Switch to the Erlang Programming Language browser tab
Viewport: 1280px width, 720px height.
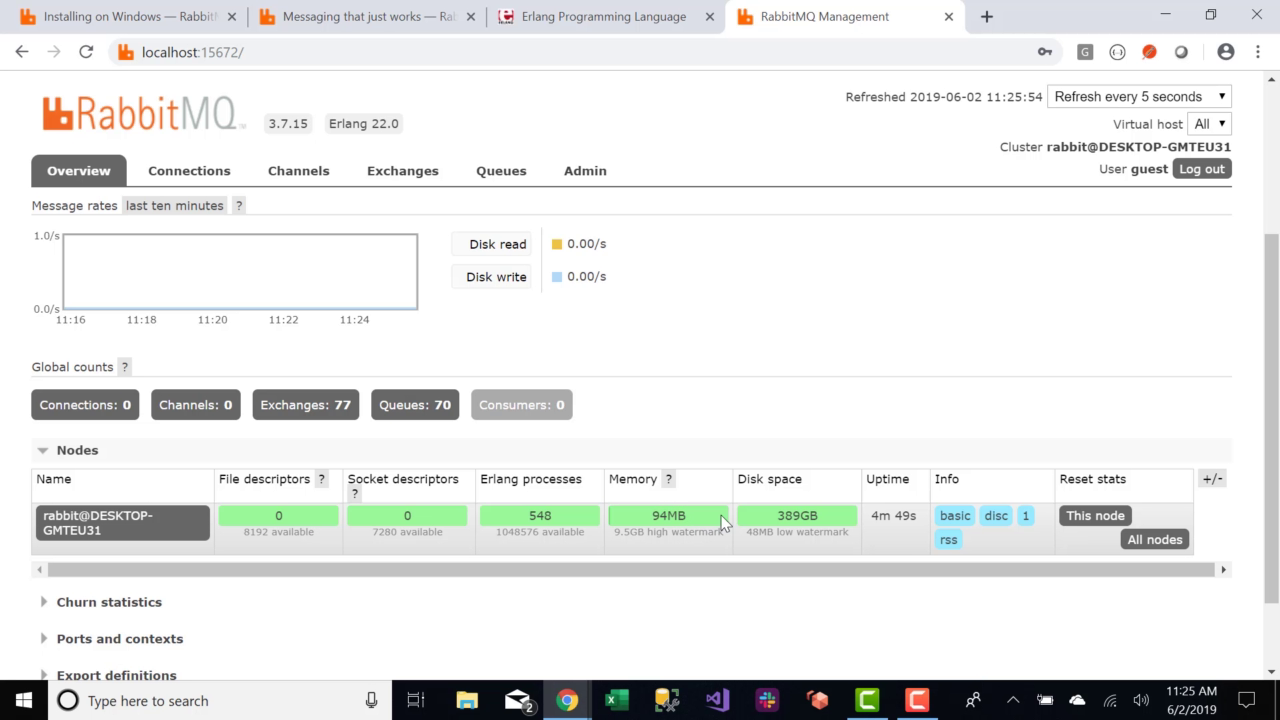pyautogui.click(x=604, y=17)
